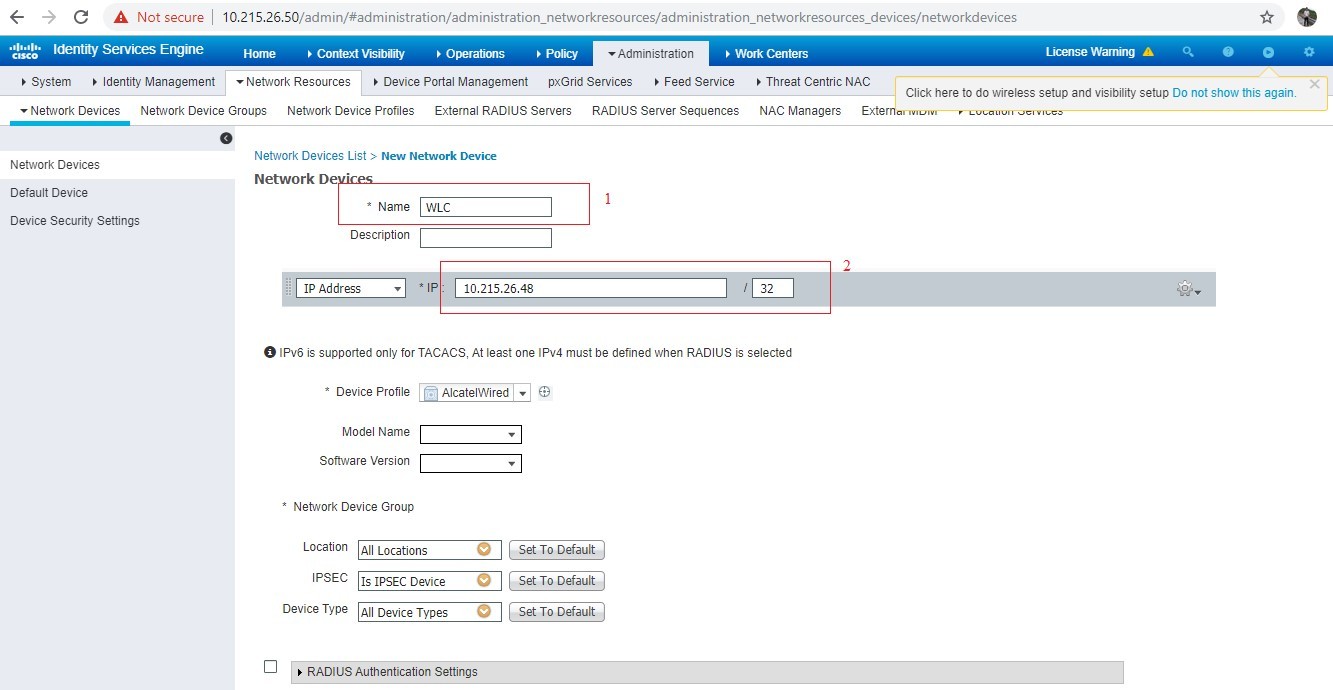Switch to RADIUS Server Sequences tab
Image resolution: width=1333 pixels, height=690 pixels.
(x=665, y=111)
